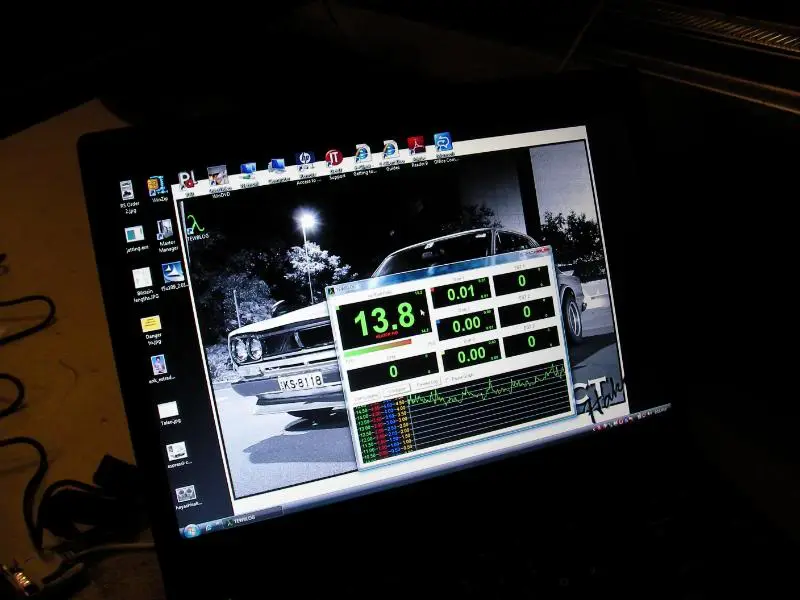Click the TEWBLOG window title bar icon
Image resolution: width=800 pixels, height=600 pixels.
tap(332, 291)
